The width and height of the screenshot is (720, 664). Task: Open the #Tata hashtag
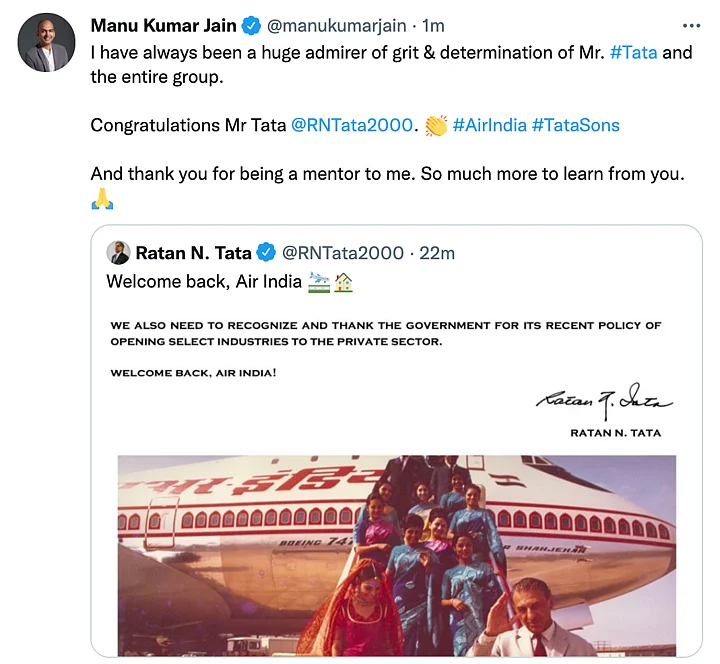[x=633, y=51]
